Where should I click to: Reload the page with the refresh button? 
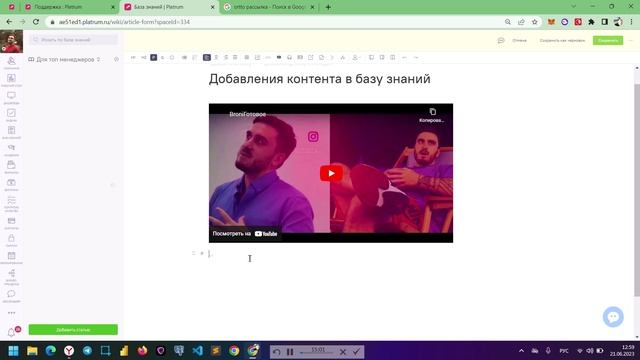coord(36,22)
